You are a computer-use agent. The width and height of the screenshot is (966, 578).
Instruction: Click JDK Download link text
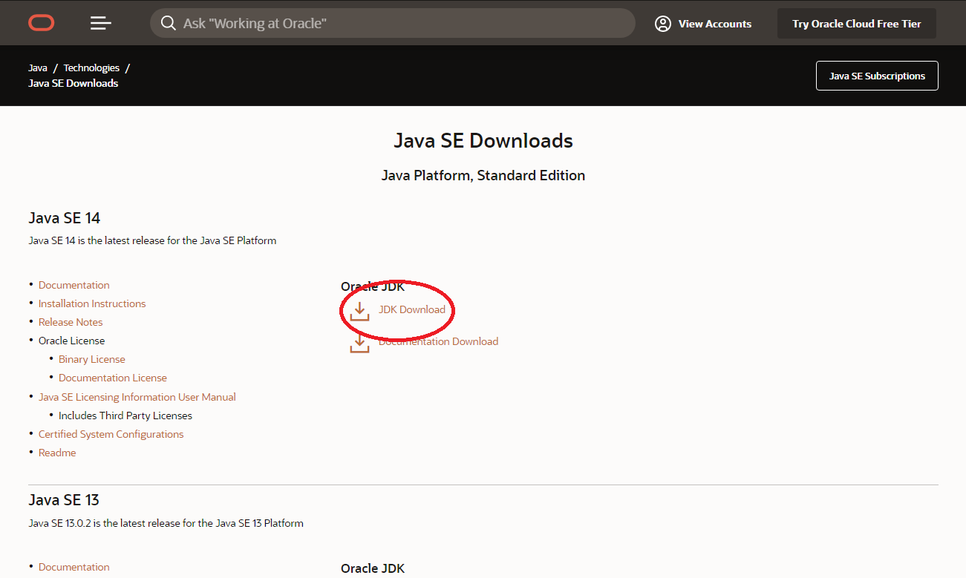coord(412,309)
